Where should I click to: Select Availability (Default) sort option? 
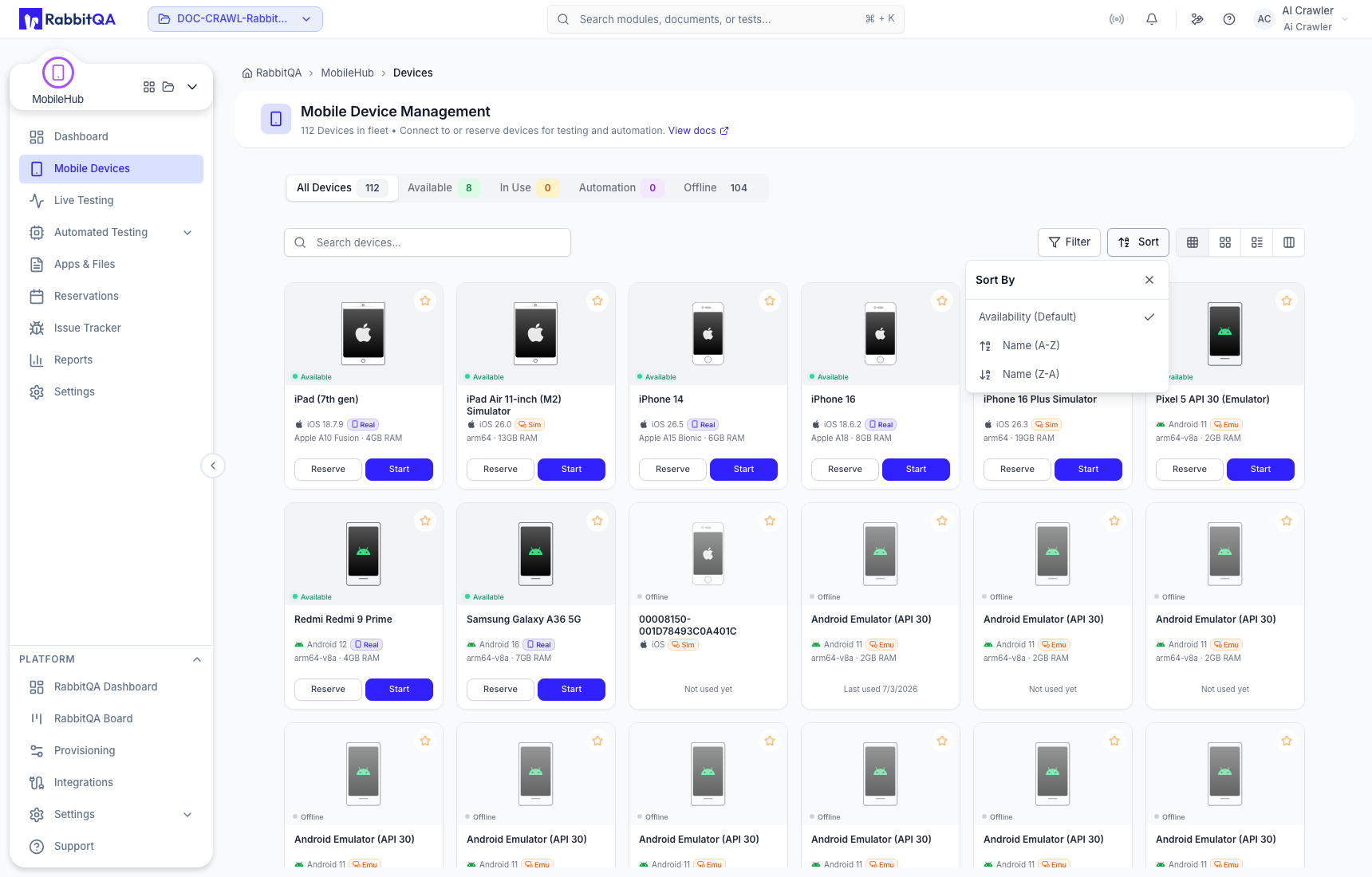click(x=1067, y=317)
